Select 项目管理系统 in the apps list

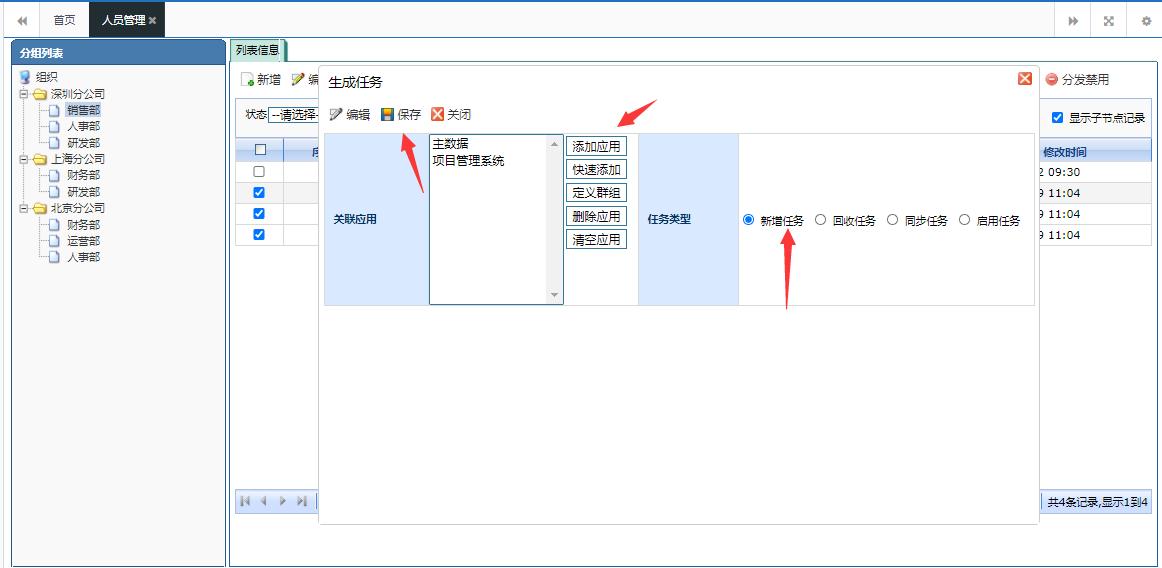point(468,159)
